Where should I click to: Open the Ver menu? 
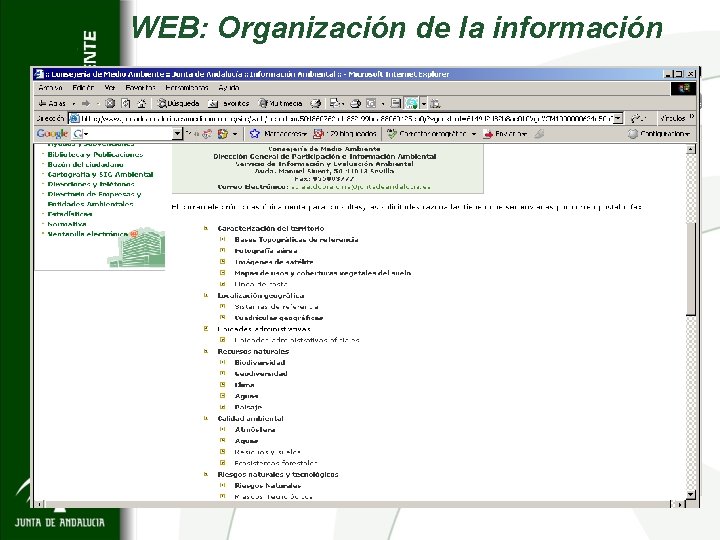click(x=110, y=88)
